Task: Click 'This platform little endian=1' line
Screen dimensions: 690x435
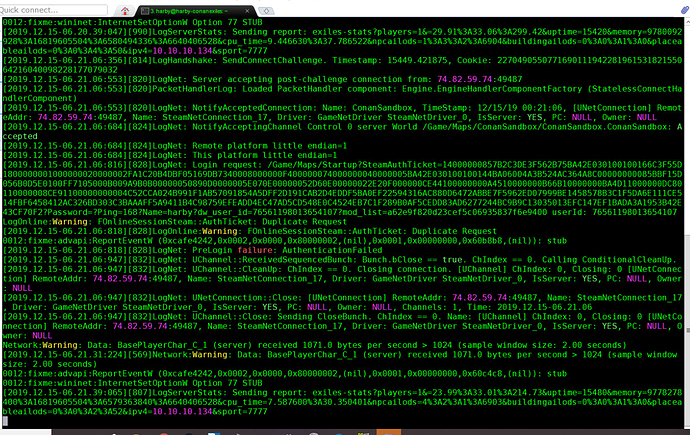Action: (170, 155)
